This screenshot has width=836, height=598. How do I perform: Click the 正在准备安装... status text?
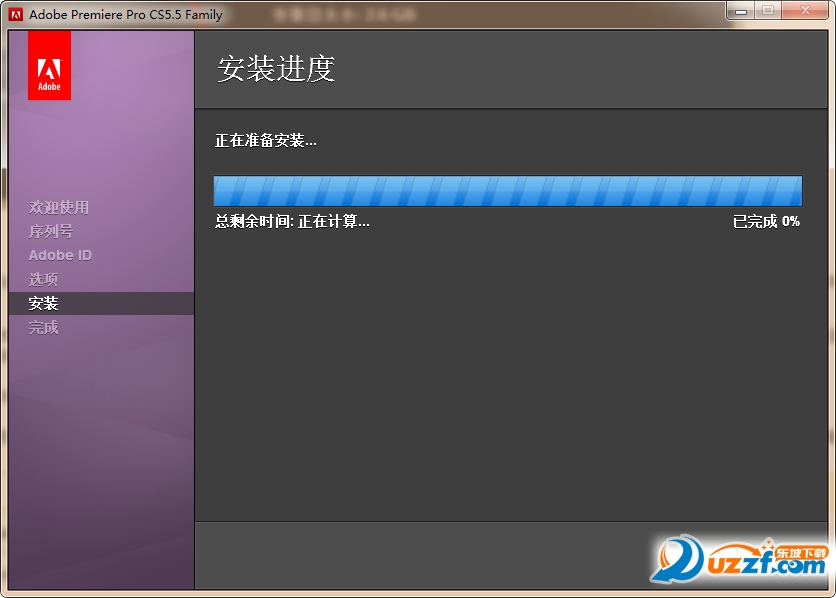(x=266, y=140)
